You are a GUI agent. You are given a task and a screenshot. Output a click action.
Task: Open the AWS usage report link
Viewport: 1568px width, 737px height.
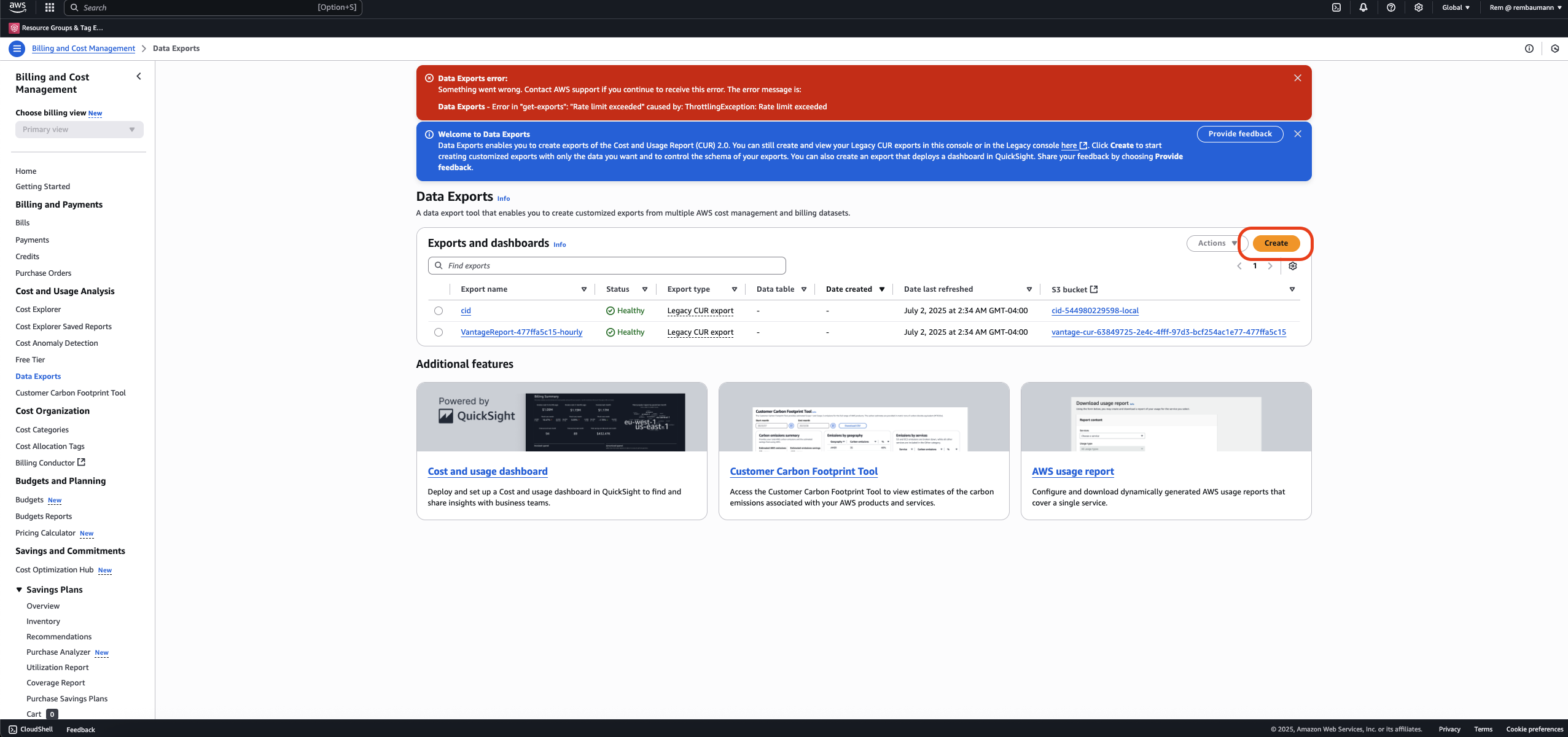click(x=1073, y=471)
